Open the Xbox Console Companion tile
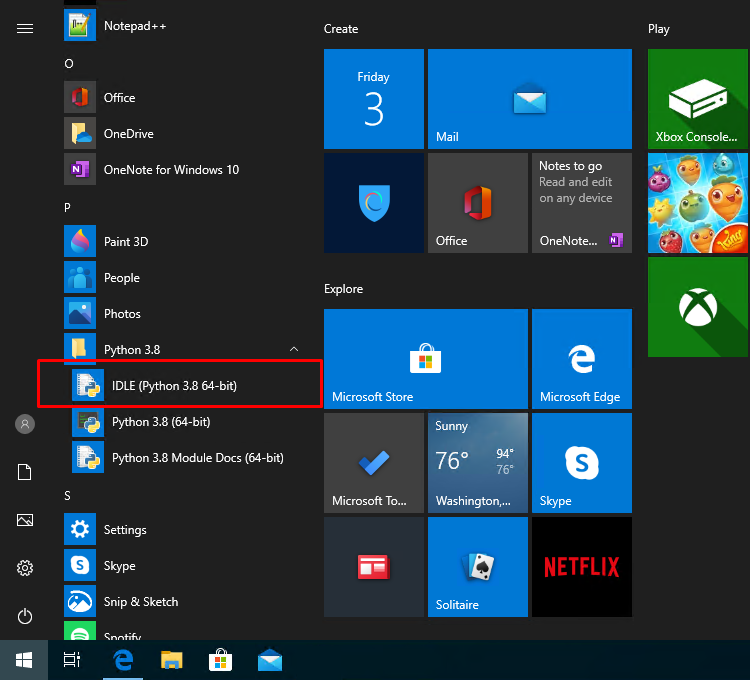The height and width of the screenshot is (680, 750). (698, 99)
